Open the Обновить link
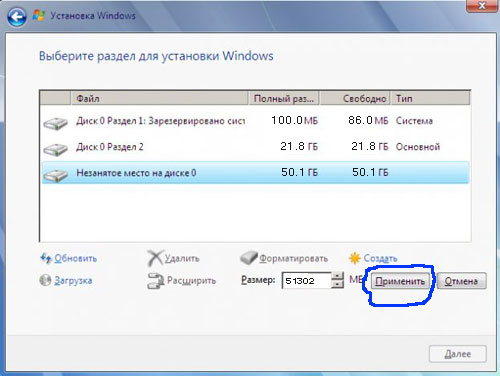 tap(76, 258)
